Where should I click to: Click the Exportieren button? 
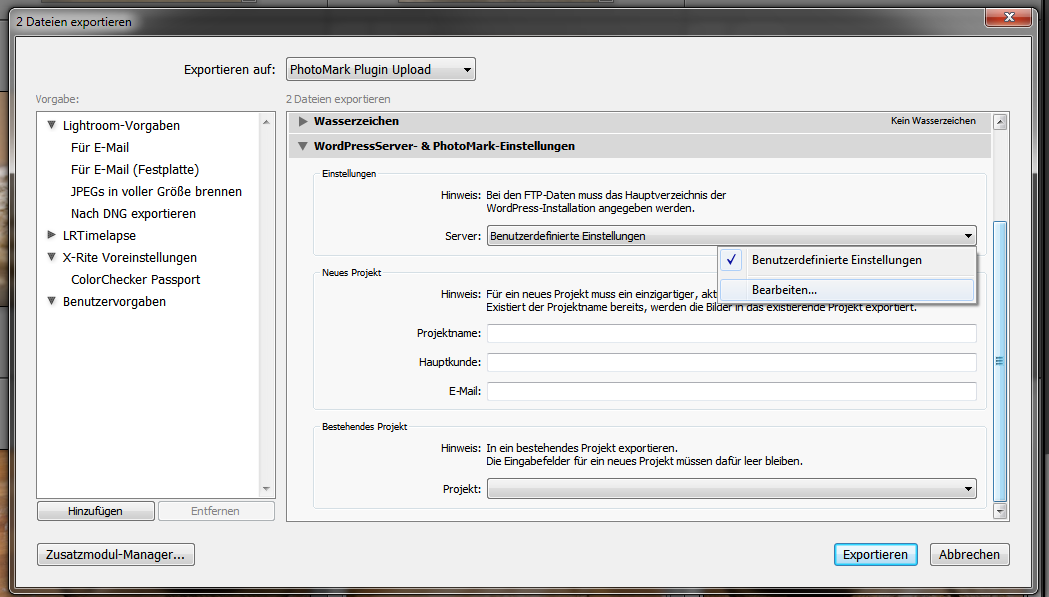[x=875, y=555]
